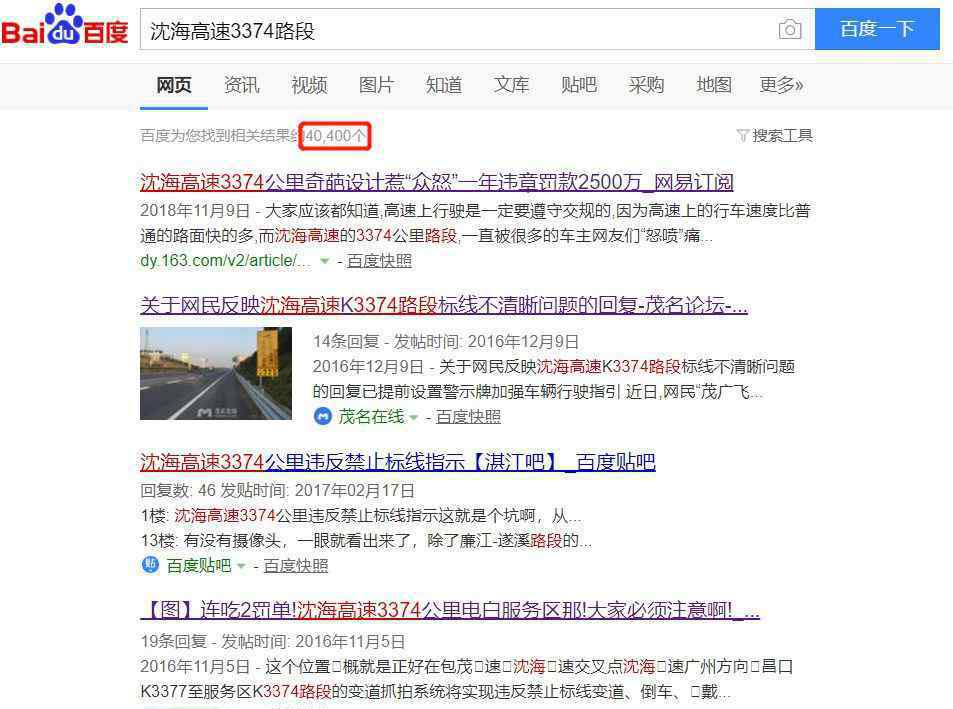
Task: Switch to the 视频 tab
Action: 309,85
